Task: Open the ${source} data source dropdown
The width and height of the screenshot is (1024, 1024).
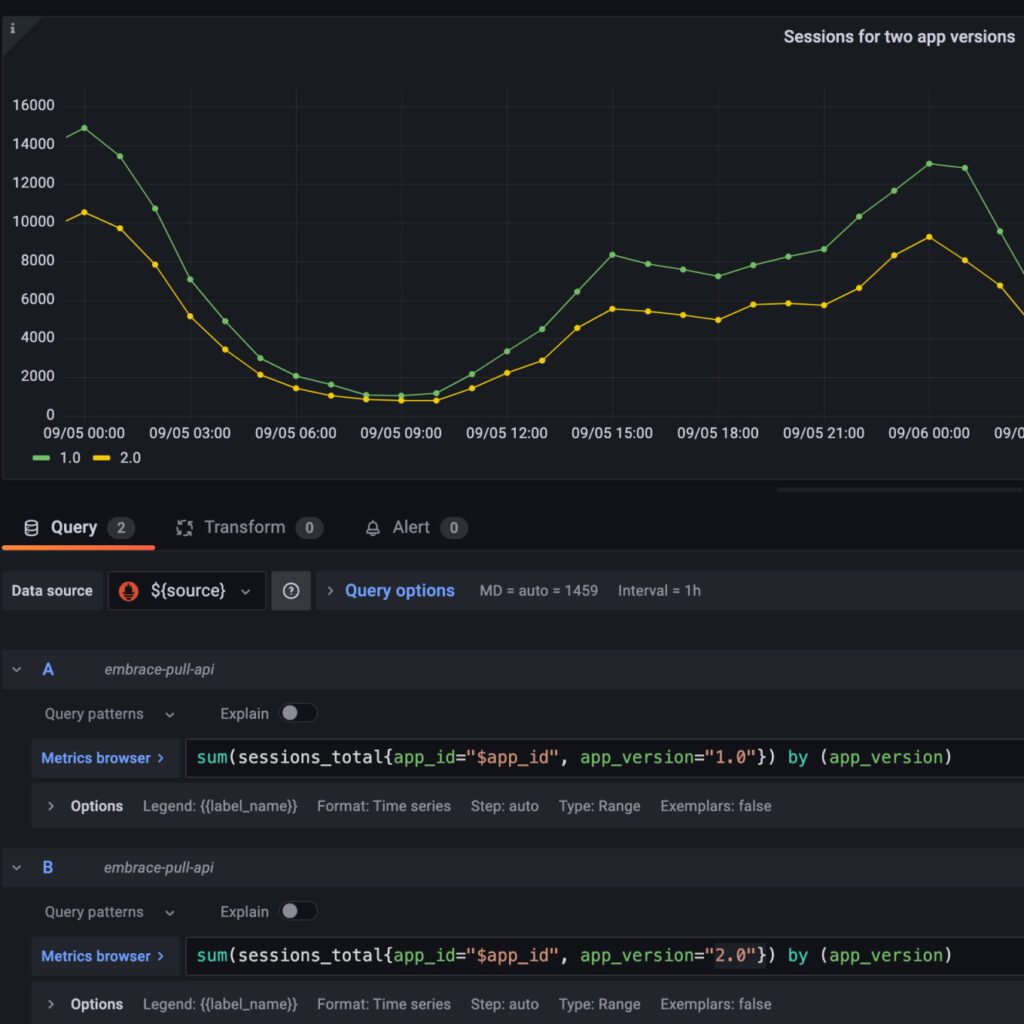Action: tap(187, 591)
